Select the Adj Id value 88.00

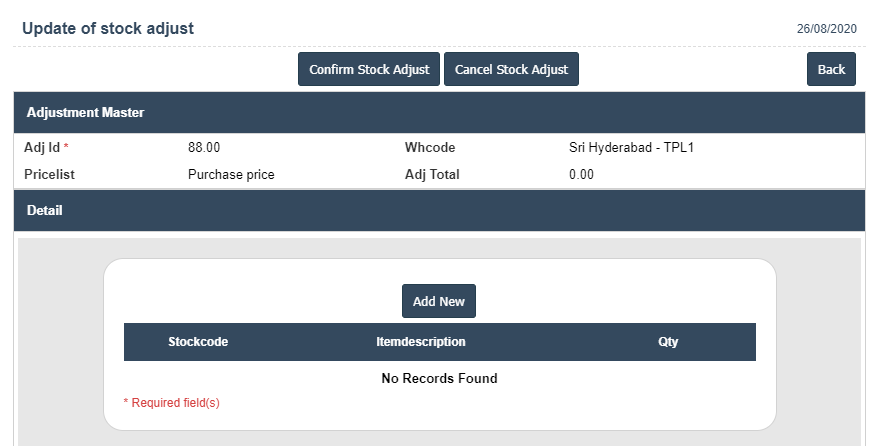click(x=204, y=148)
